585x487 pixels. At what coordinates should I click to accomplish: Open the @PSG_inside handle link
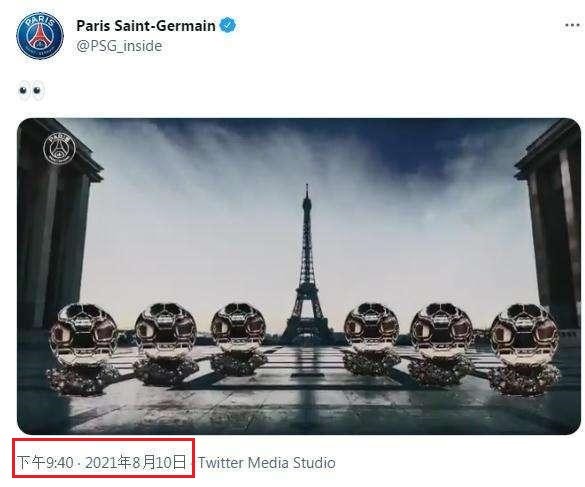[119, 46]
